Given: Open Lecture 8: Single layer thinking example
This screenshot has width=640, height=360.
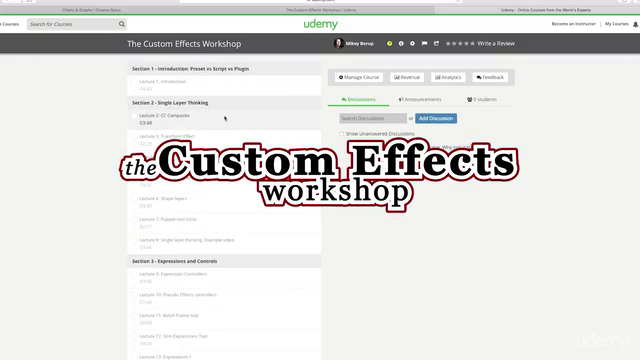Looking at the screenshot, I should [224, 244].
